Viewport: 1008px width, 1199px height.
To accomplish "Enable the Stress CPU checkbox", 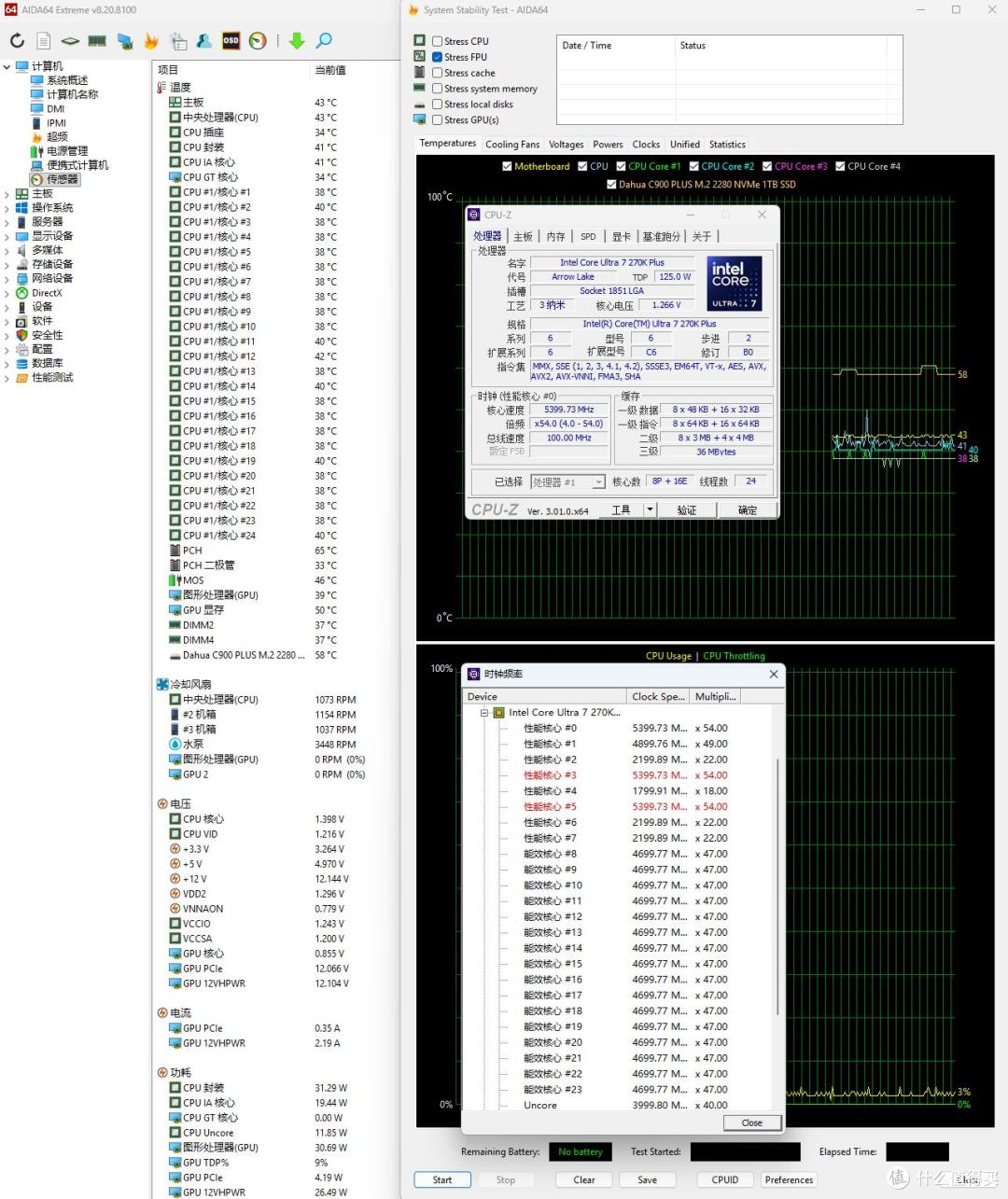I will (x=437, y=41).
